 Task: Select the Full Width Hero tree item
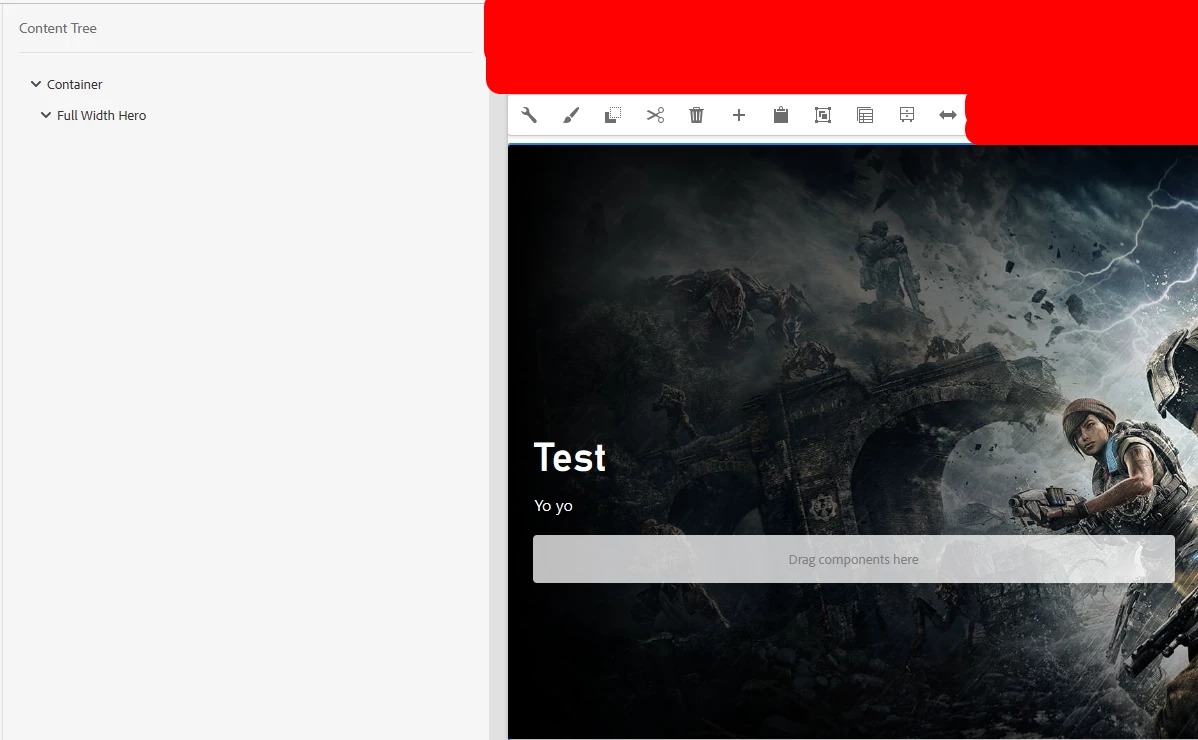pyautogui.click(x=102, y=115)
